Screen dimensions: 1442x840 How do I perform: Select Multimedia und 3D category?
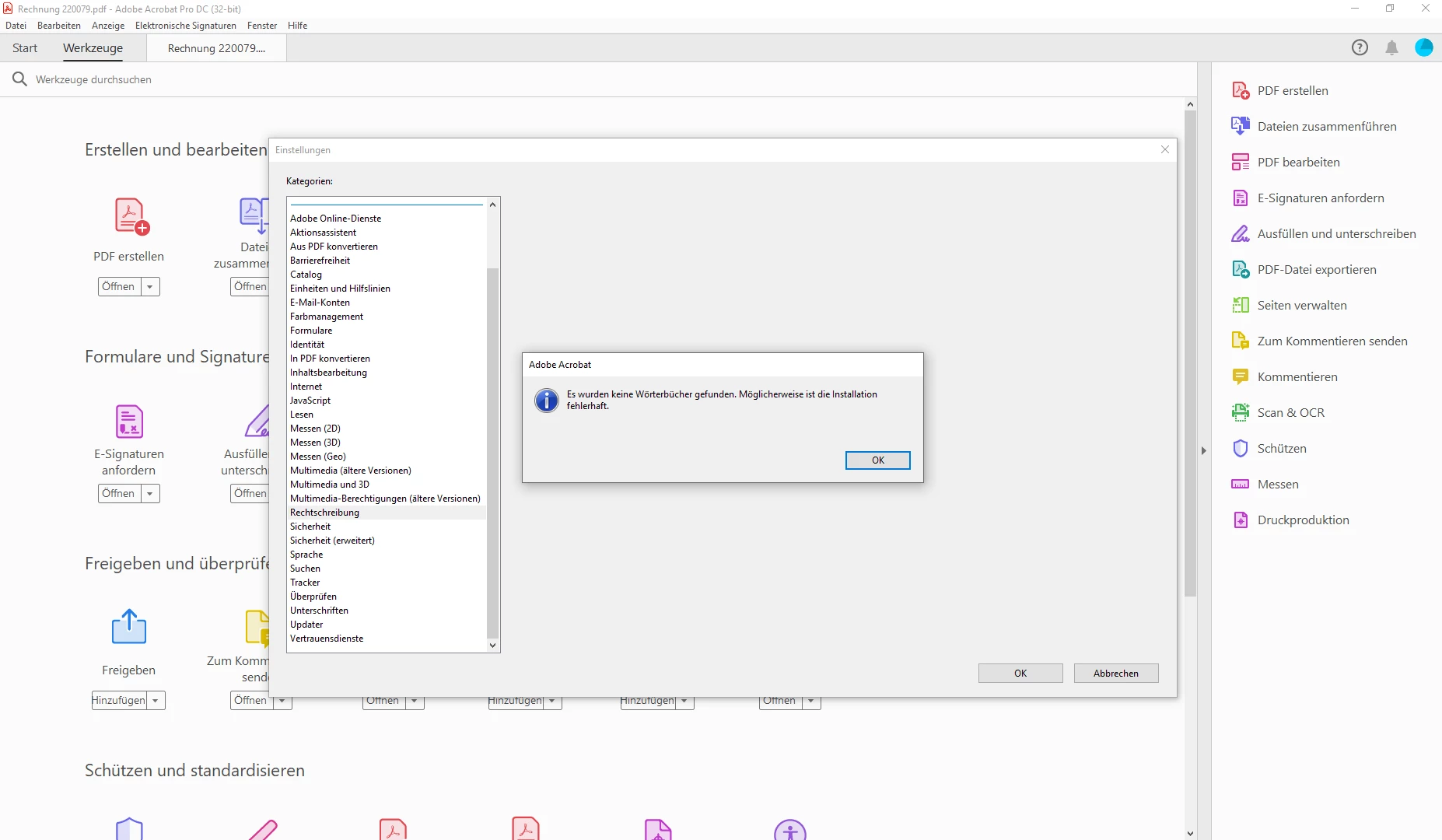tap(387, 485)
